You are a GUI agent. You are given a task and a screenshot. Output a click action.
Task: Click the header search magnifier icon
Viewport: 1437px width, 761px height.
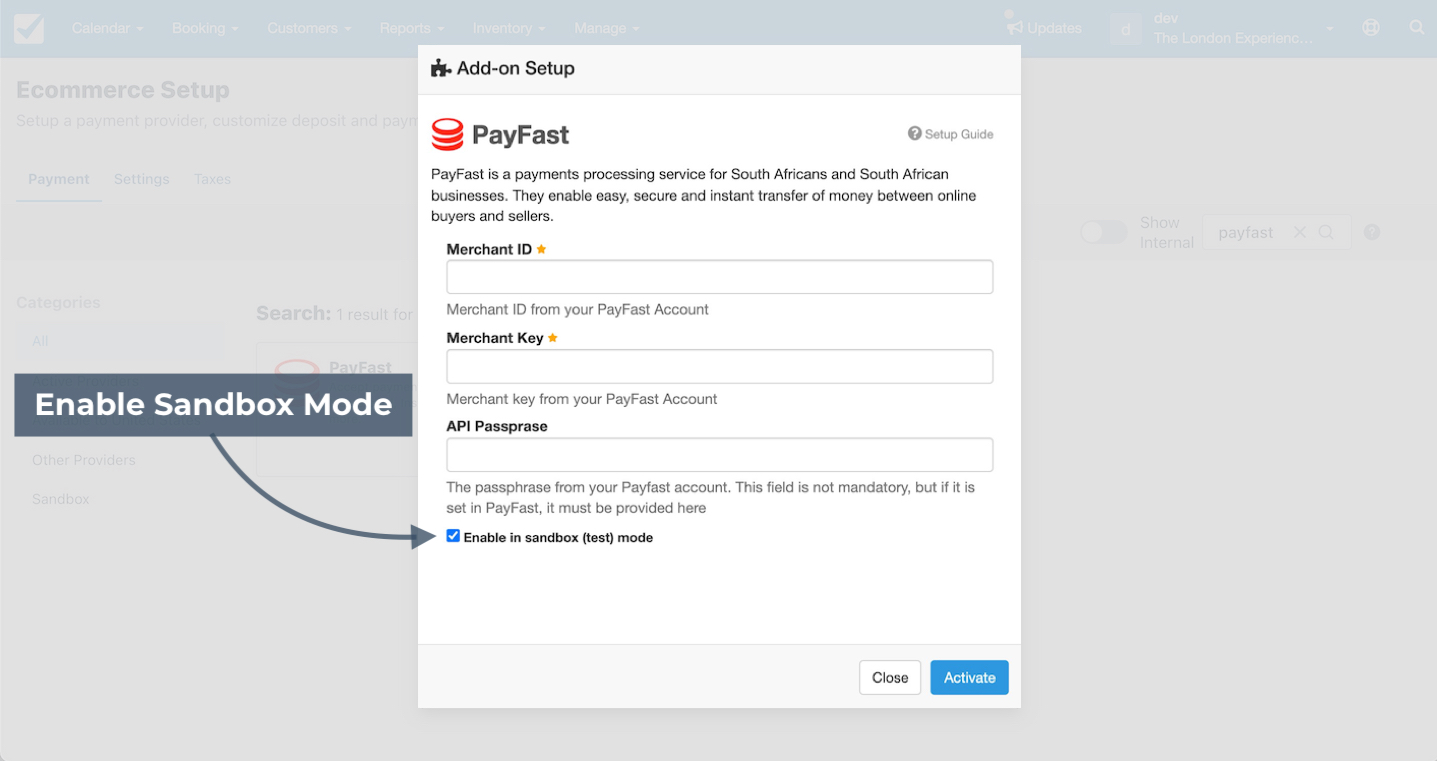1417,28
